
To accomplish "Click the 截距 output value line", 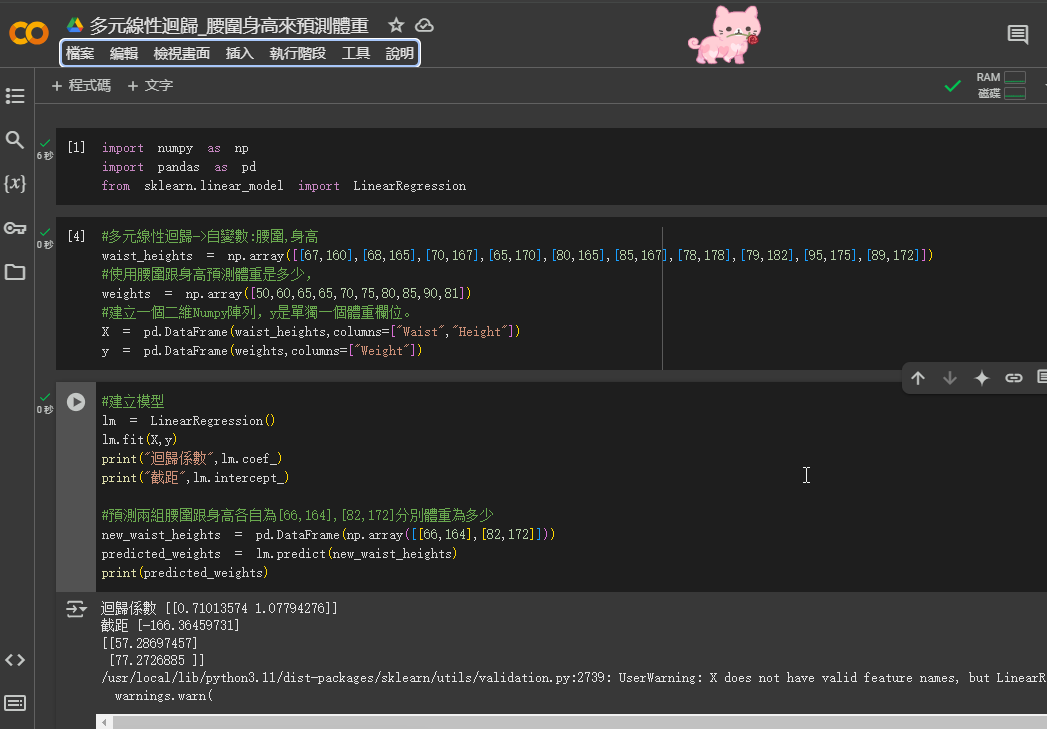I will click(x=170, y=626).
